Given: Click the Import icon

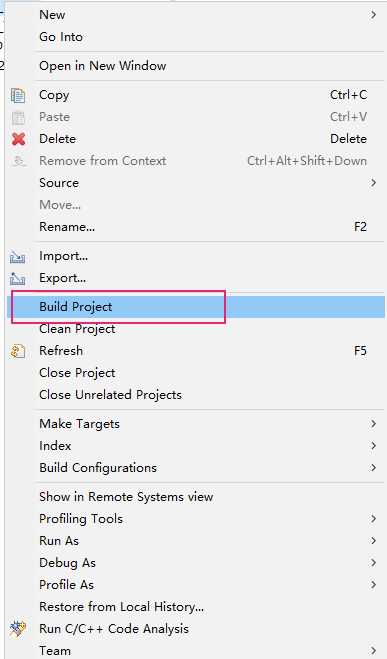Looking at the screenshot, I should pyautogui.click(x=18, y=256).
